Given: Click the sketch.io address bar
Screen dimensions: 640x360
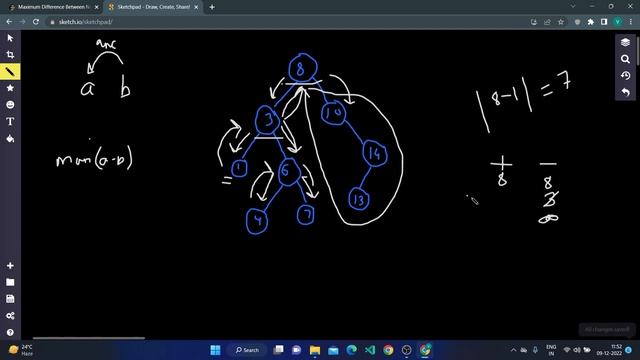Looking at the screenshot, I should click(x=286, y=22).
